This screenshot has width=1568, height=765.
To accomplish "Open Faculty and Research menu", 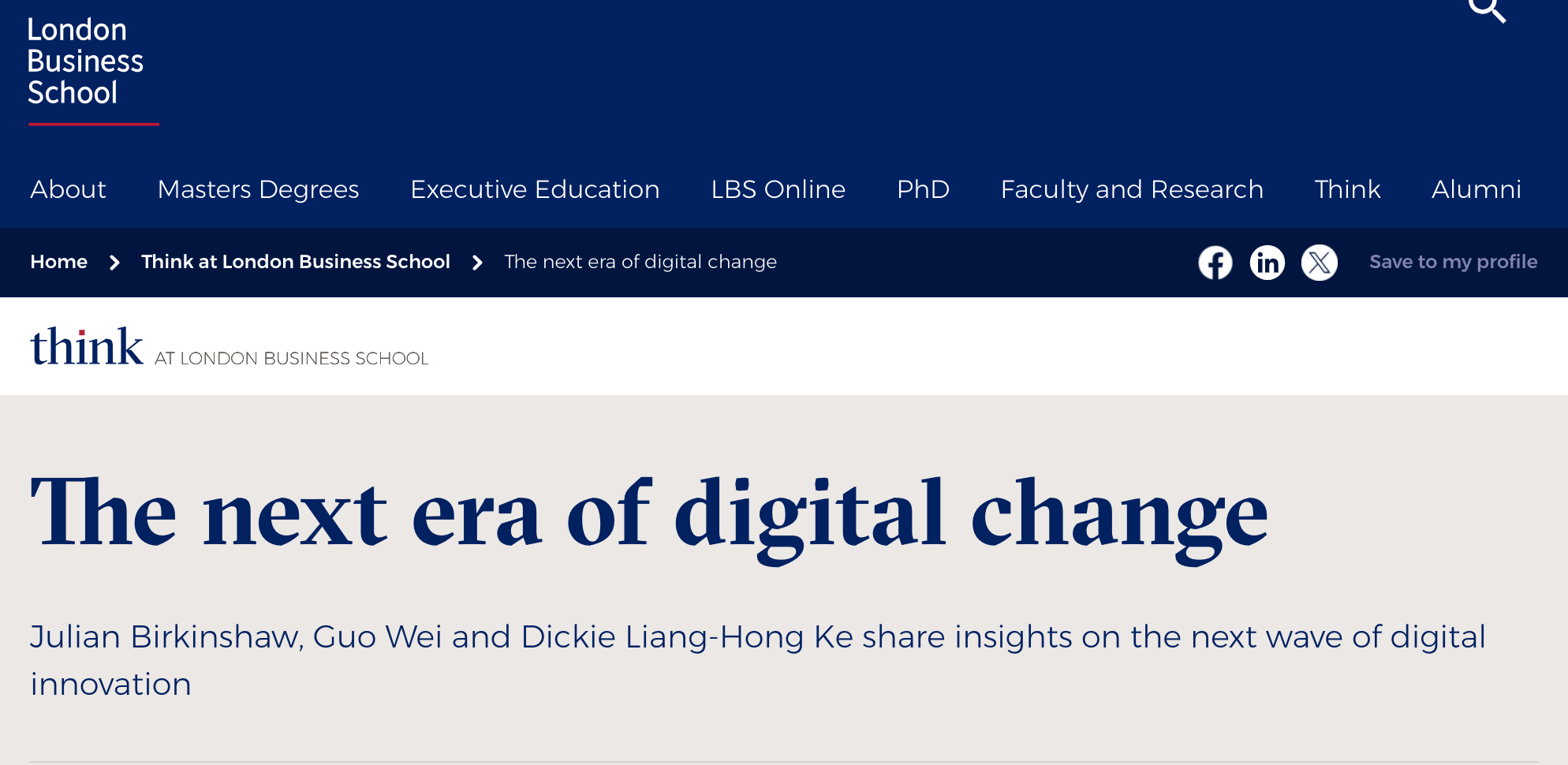I will click(x=1132, y=189).
